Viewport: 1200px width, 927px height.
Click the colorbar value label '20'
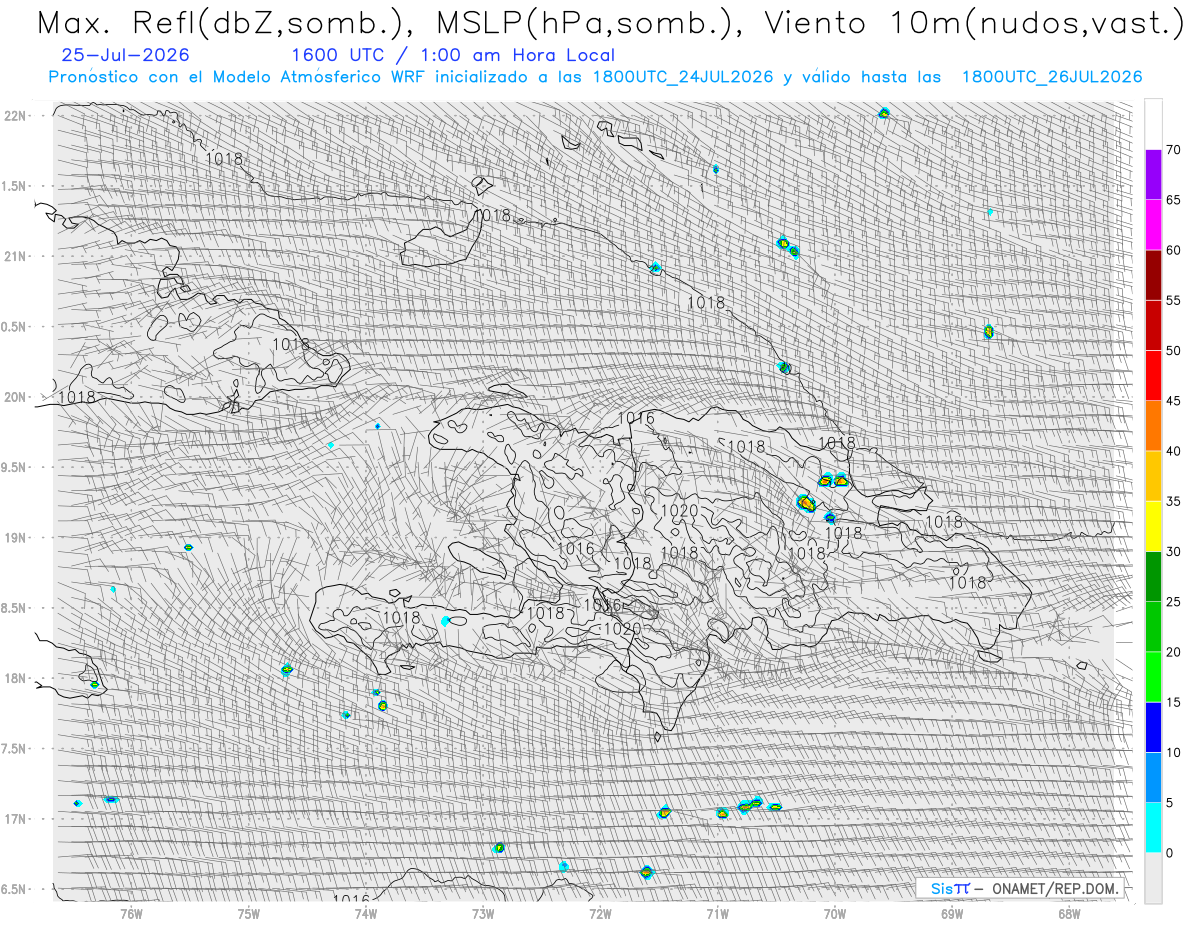(1173, 652)
